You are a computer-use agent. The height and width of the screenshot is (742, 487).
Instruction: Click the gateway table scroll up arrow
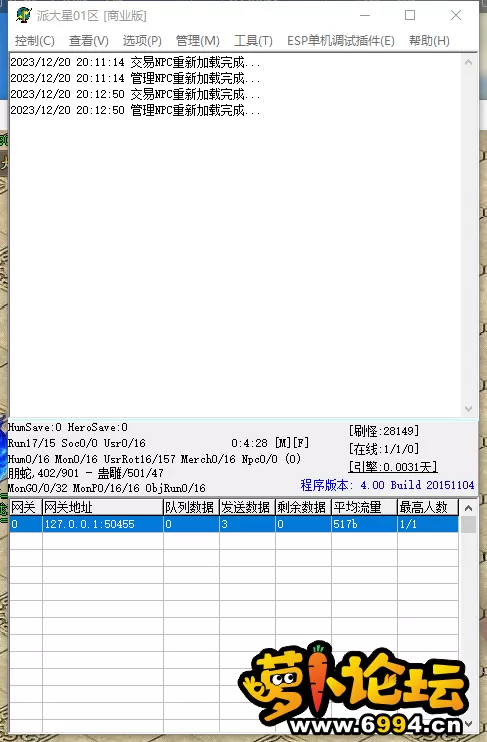(x=469, y=508)
